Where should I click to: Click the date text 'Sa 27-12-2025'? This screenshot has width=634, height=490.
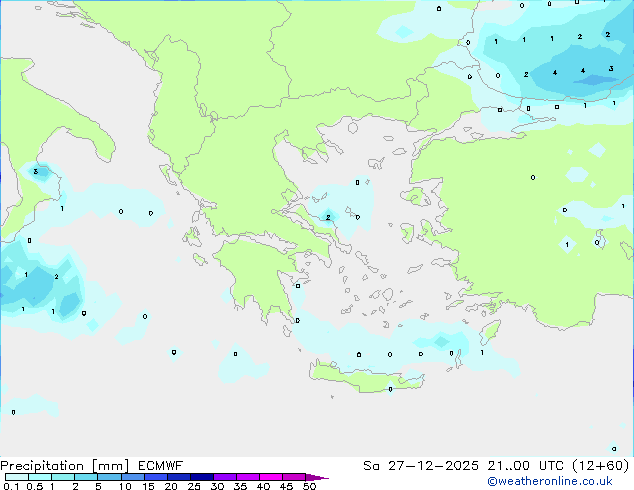421,466
